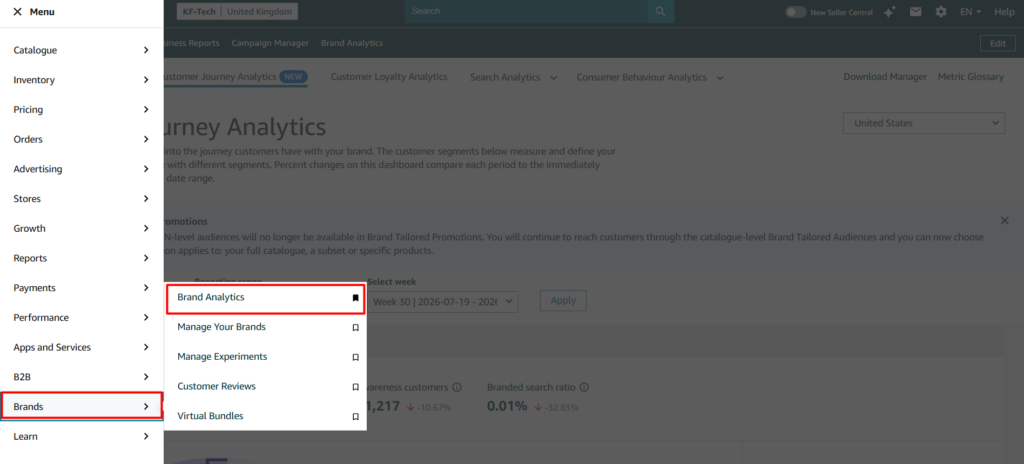Open the United States marketplace dropdown
The width and height of the screenshot is (1024, 464).
point(923,123)
